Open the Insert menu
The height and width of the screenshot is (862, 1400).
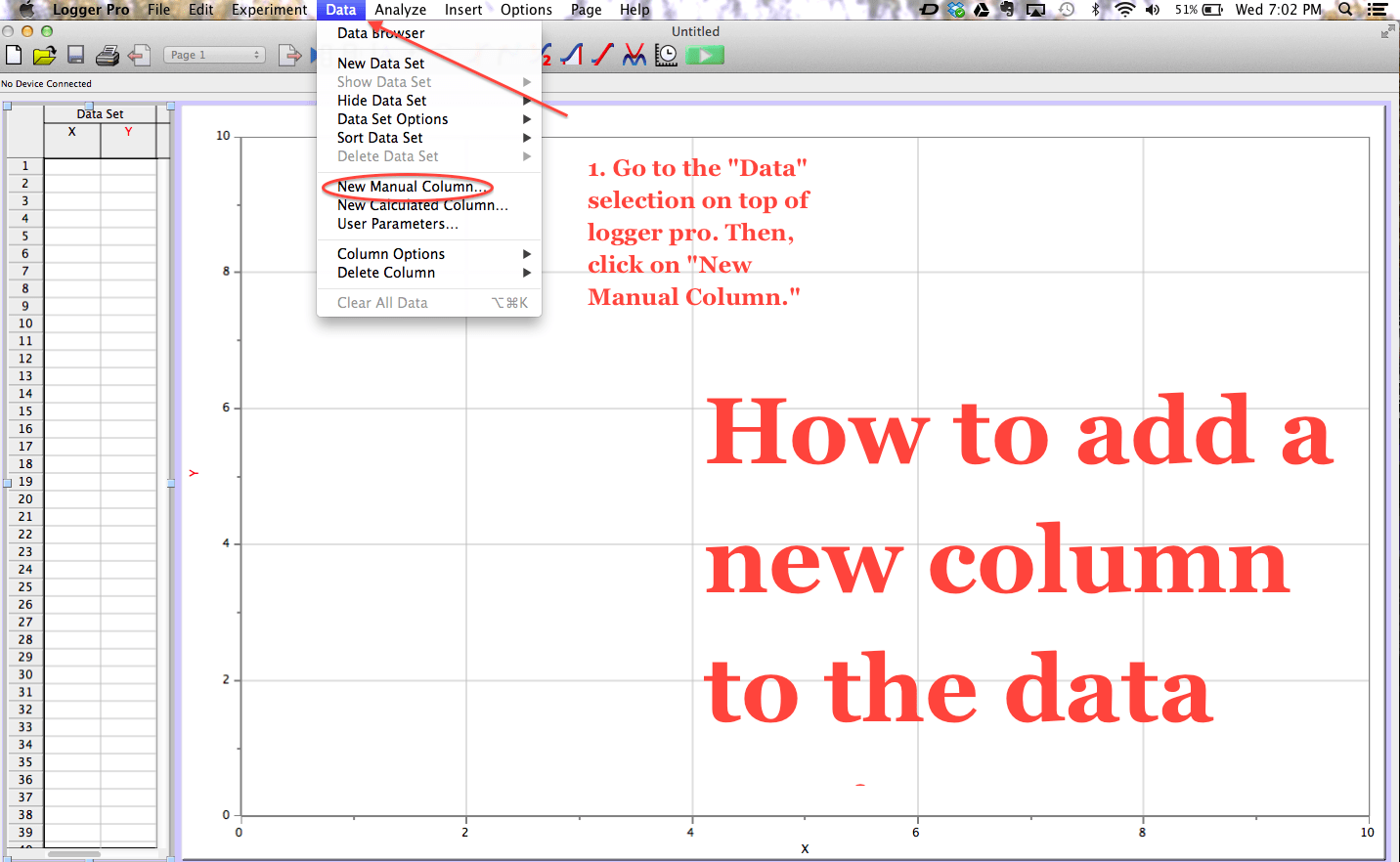tap(463, 10)
